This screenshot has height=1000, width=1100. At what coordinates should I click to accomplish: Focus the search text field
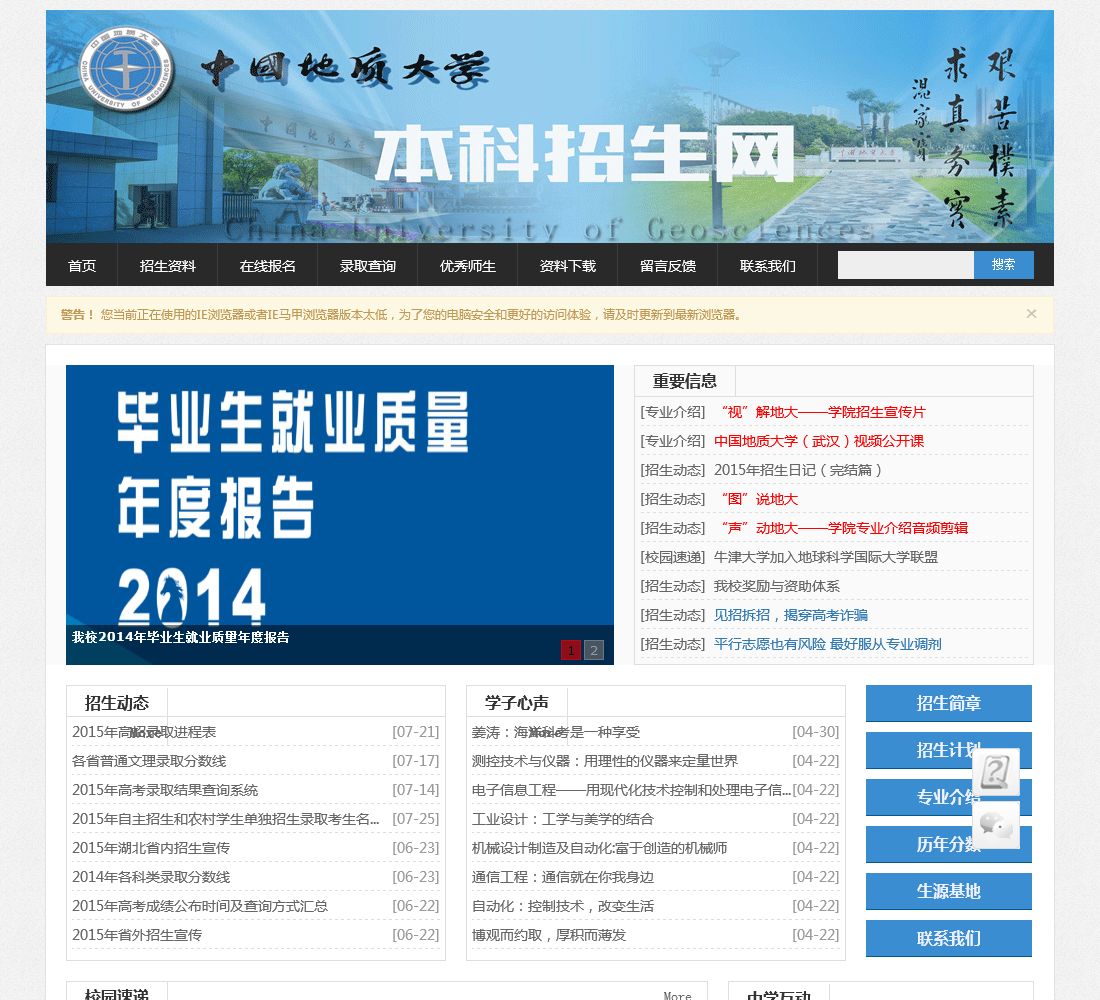point(906,265)
